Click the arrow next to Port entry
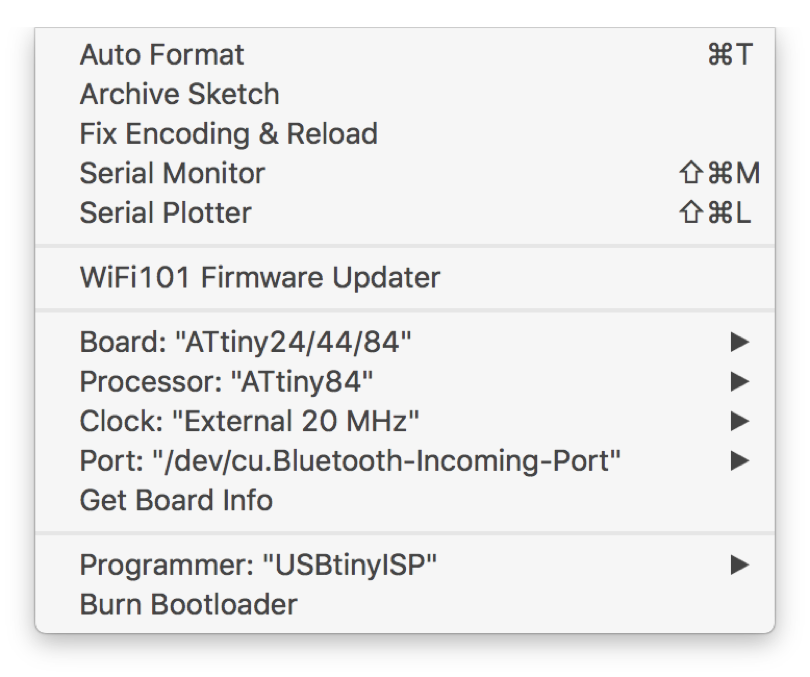This screenshot has height=677, width=810. (739, 461)
